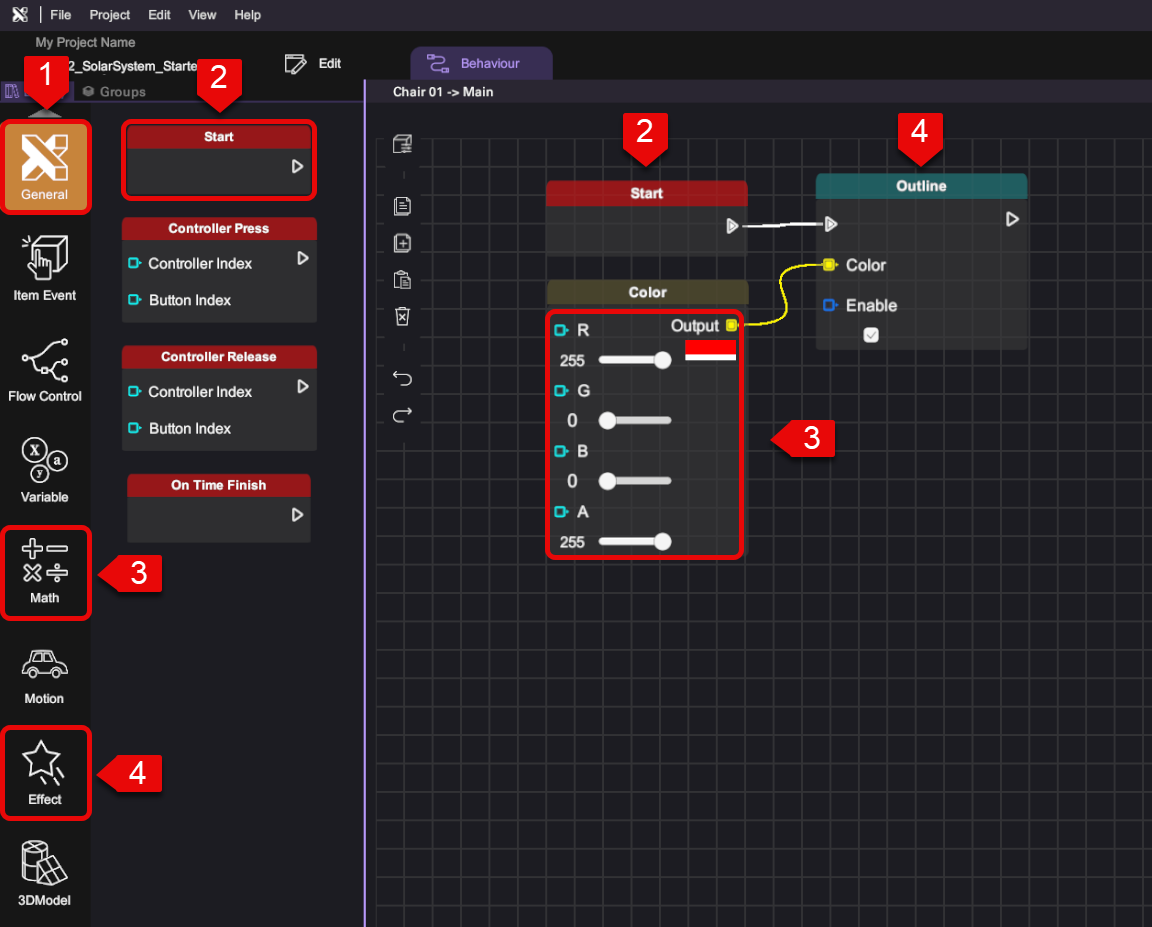Image resolution: width=1152 pixels, height=927 pixels.
Task: Click the R input port of Color node
Action: [x=561, y=330]
